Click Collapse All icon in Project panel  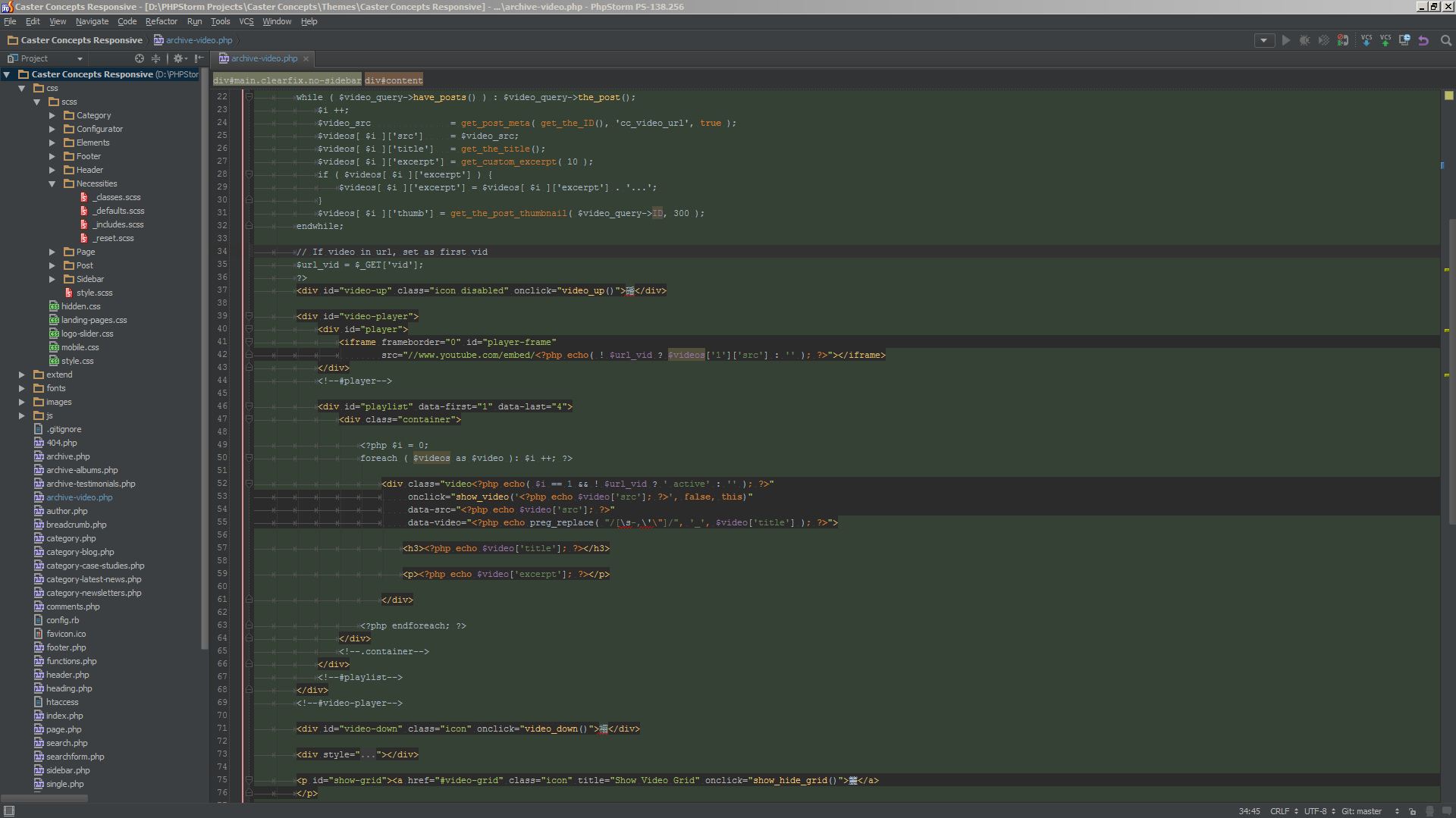[x=156, y=58]
